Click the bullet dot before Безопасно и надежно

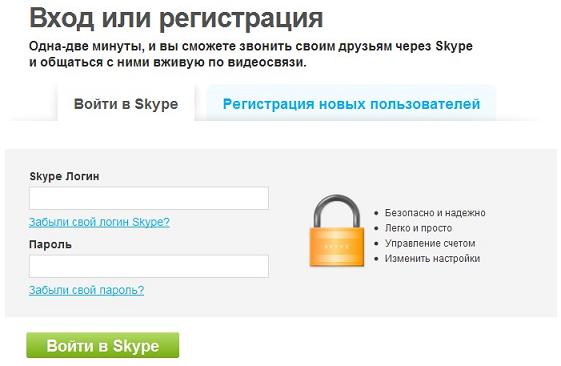pos(376,213)
